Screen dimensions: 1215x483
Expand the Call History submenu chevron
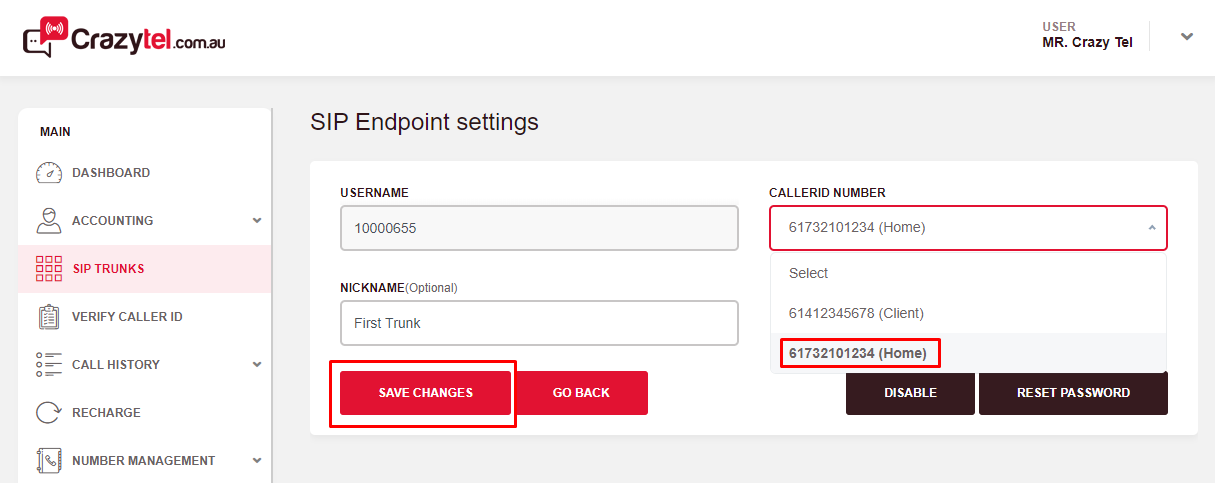click(257, 365)
